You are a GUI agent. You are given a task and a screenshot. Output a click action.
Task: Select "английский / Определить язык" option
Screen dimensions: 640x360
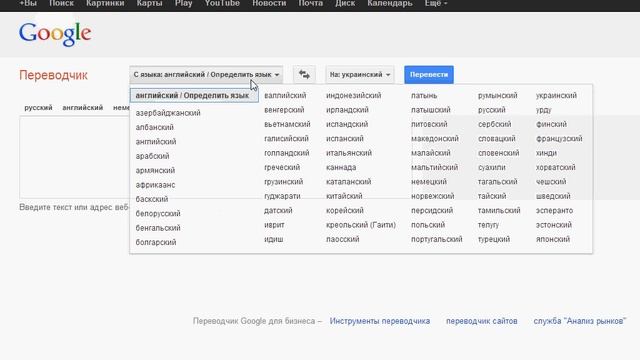194,96
